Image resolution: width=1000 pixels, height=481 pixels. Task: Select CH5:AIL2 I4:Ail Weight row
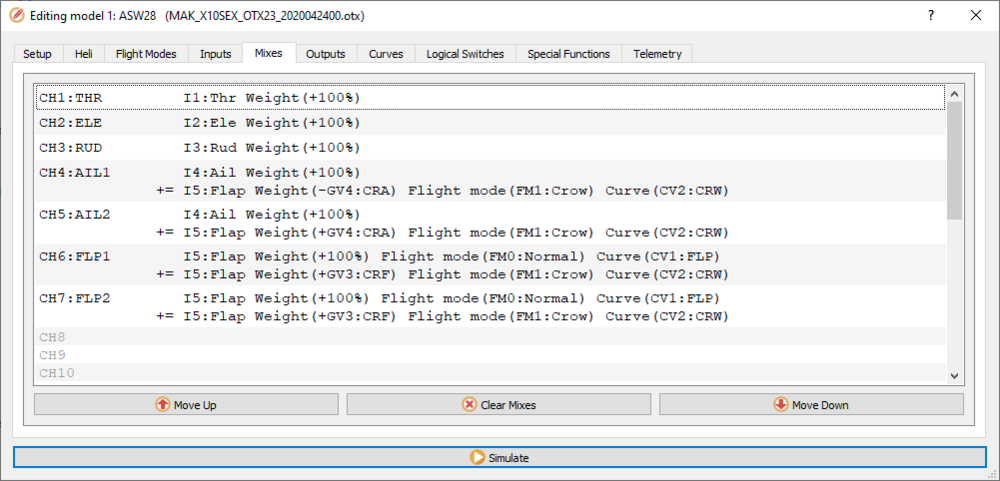490,214
